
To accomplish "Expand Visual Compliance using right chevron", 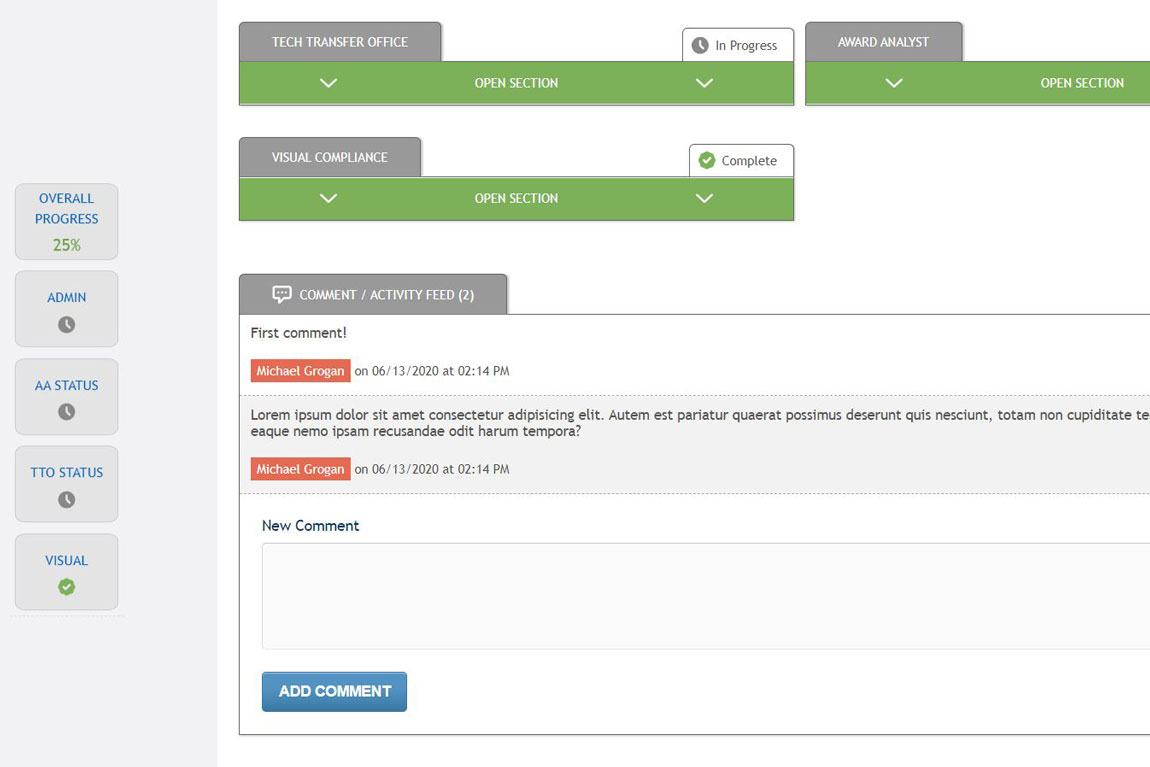I will [704, 198].
